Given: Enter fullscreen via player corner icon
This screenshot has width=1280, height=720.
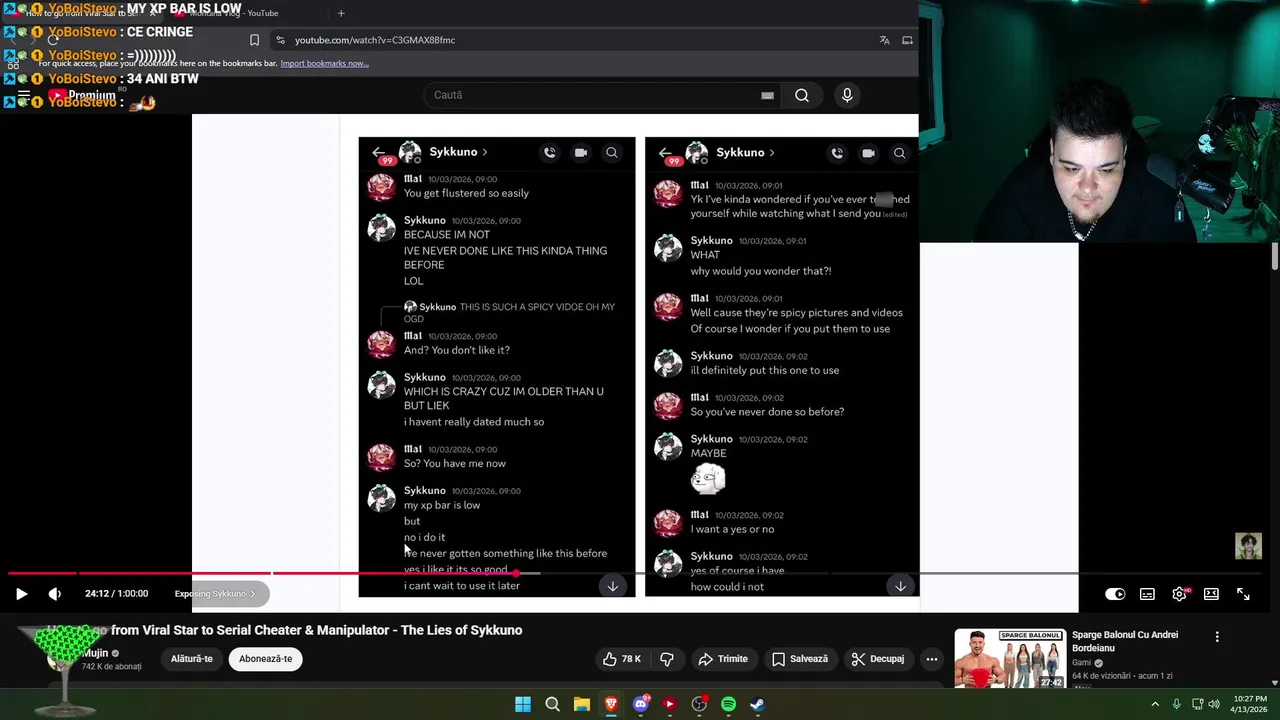Looking at the screenshot, I should (1243, 594).
